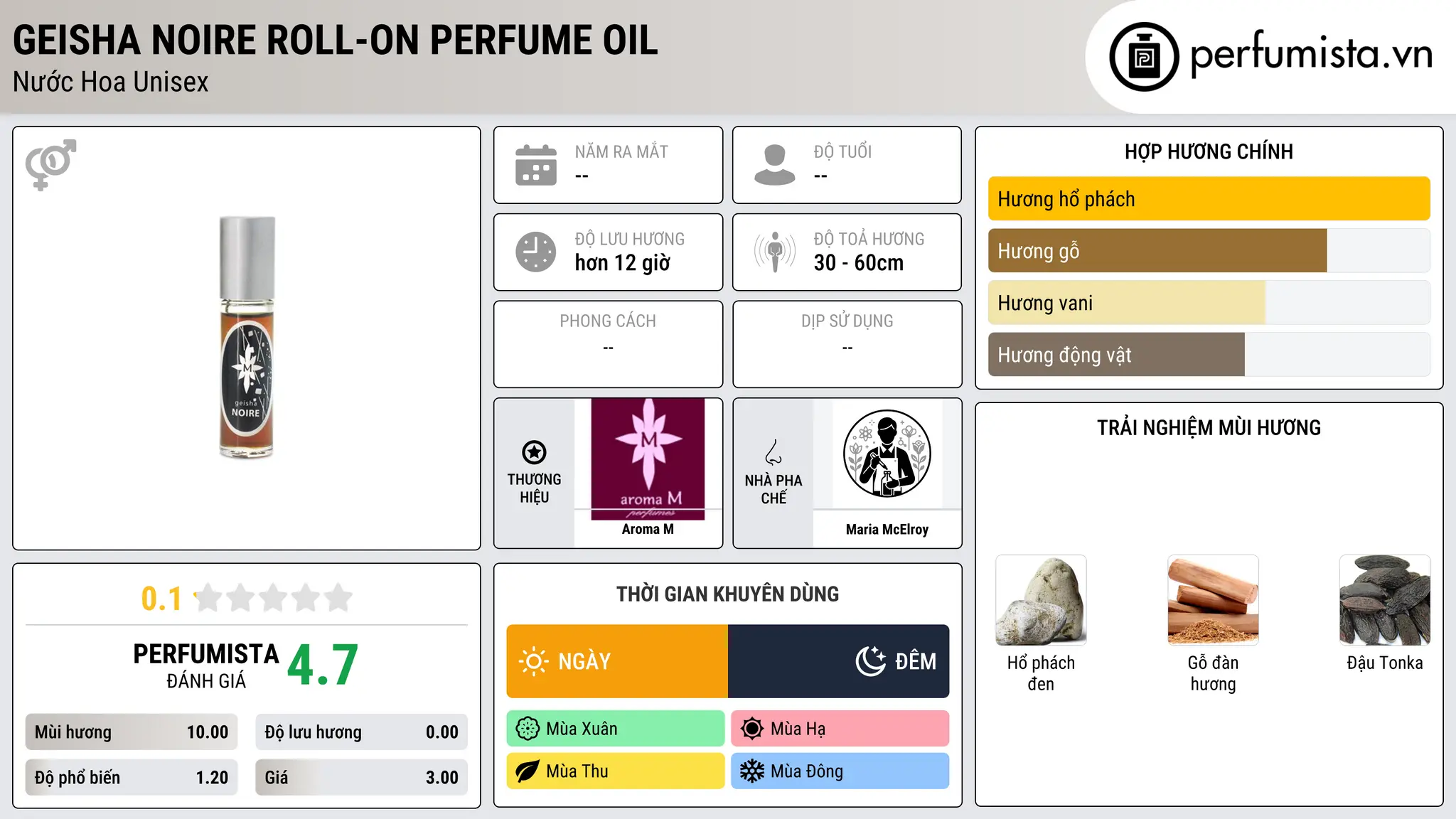
Task: Click the Thời Gian Khuyên Dùng heading
Action: (728, 594)
